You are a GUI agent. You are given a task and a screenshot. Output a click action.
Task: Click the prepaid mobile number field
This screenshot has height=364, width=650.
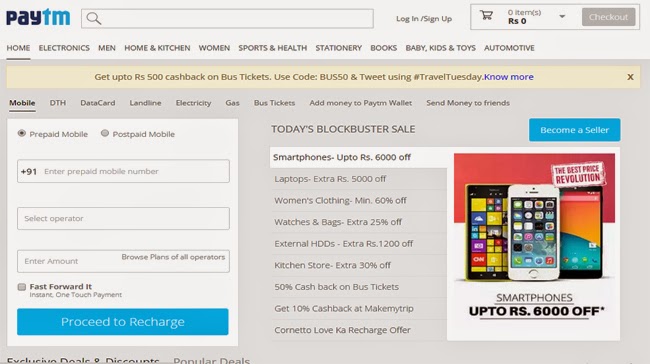tap(123, 171)
